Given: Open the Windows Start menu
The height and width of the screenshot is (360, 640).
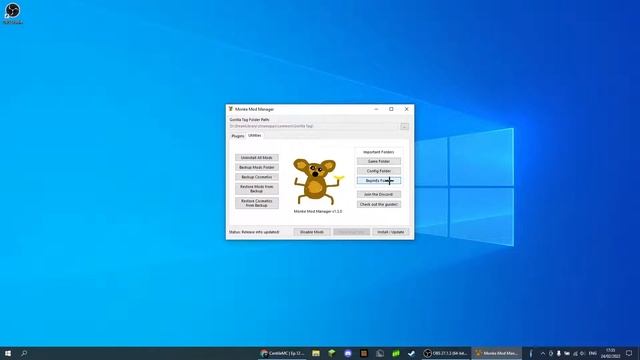Looking at the screenshot, I should pyautogui.click(x=8, y=353).
